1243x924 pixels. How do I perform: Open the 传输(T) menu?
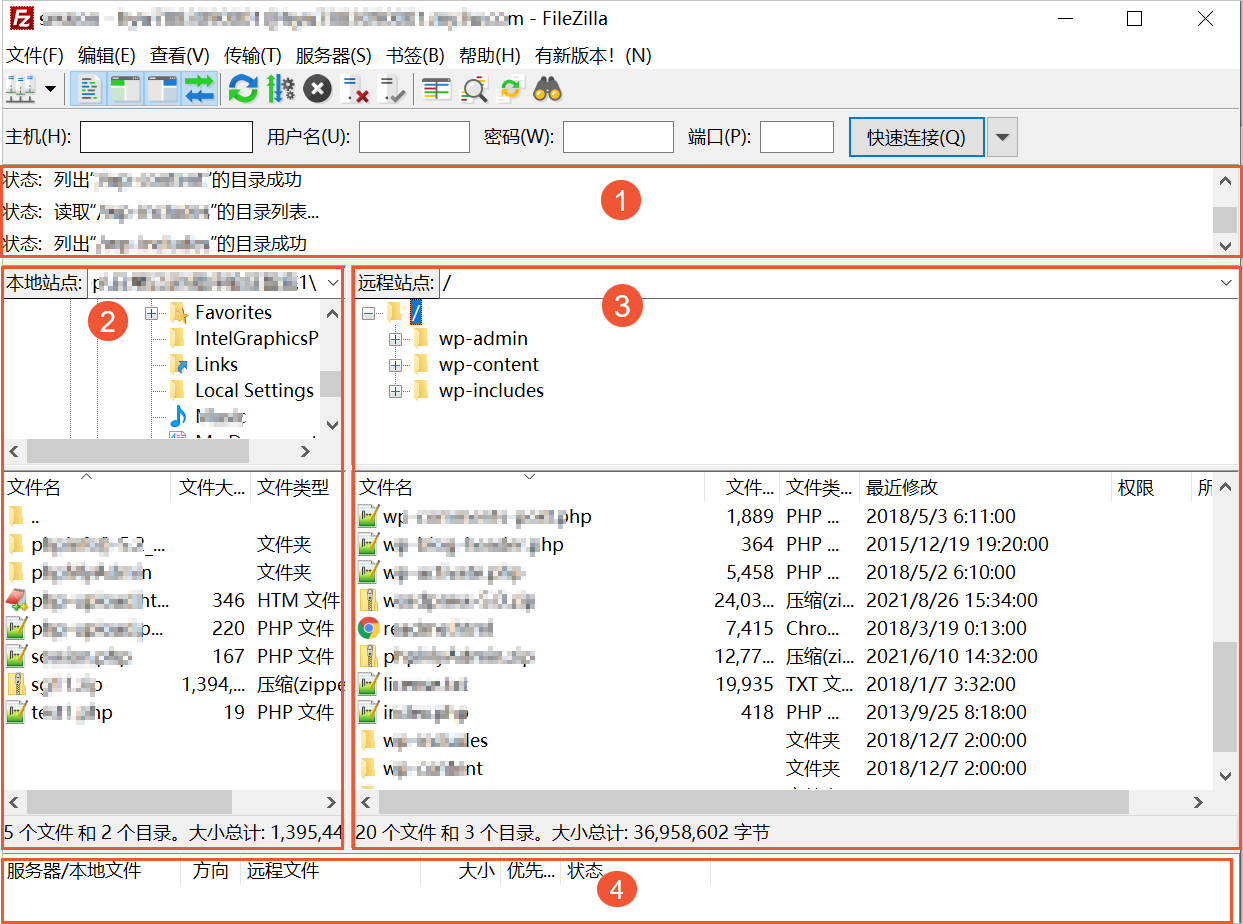click(253, 56)
